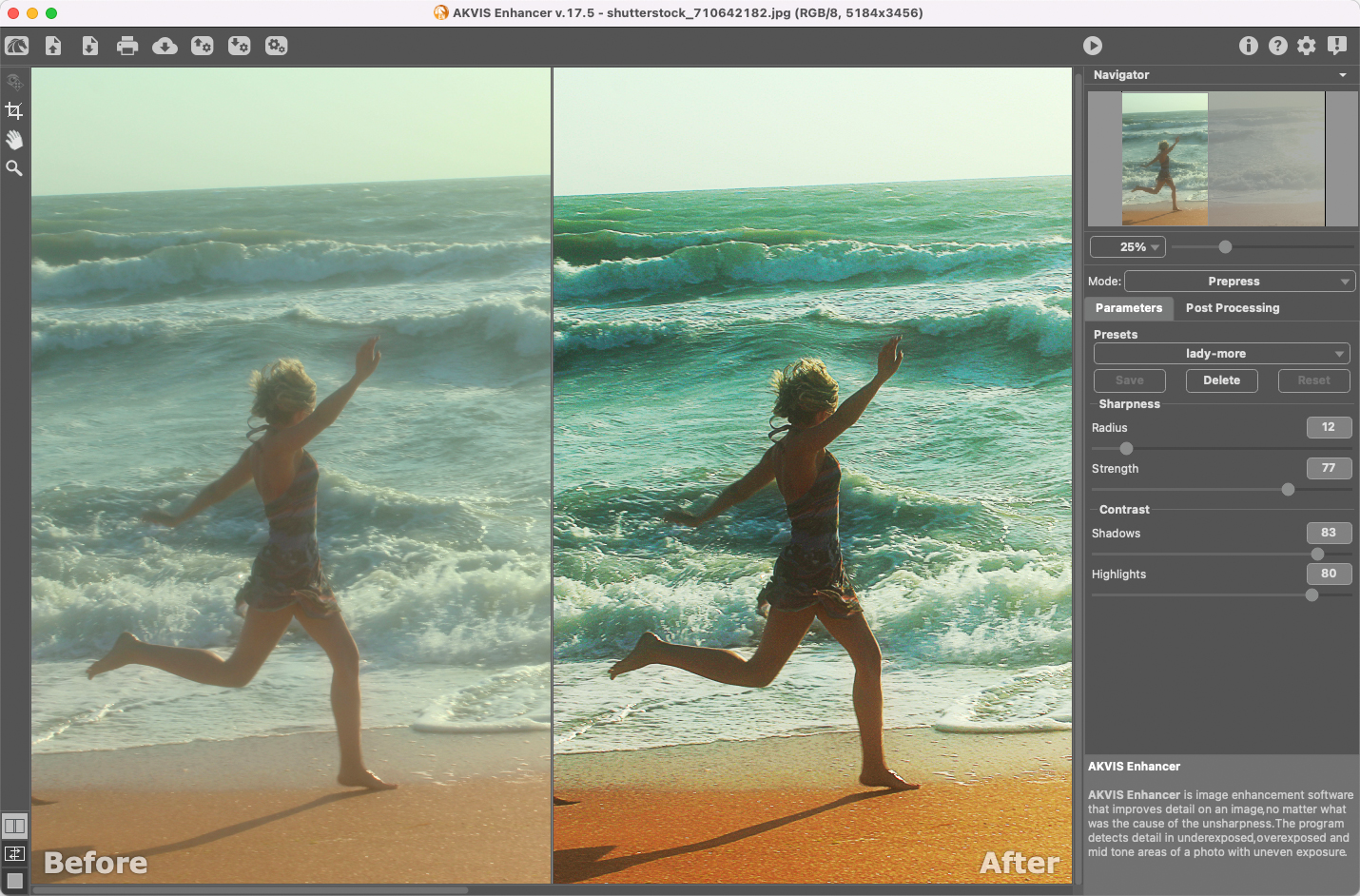This screenshot has height=896, width=1360.
Task: Toggle the side-by-side before/after view
Action: pyautogui.click(x=15, y=826)
